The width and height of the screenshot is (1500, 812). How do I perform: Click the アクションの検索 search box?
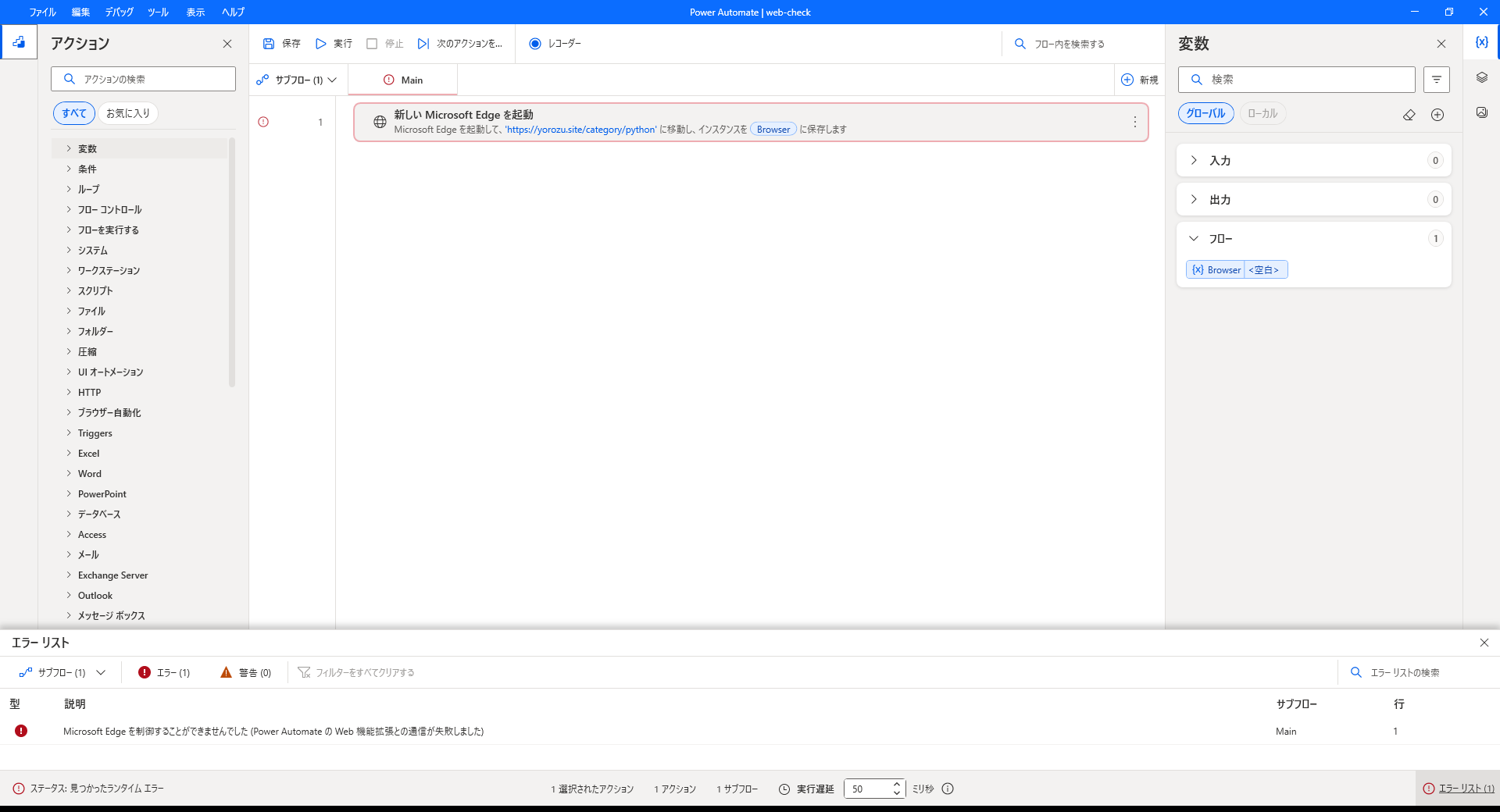click(143, 79)
